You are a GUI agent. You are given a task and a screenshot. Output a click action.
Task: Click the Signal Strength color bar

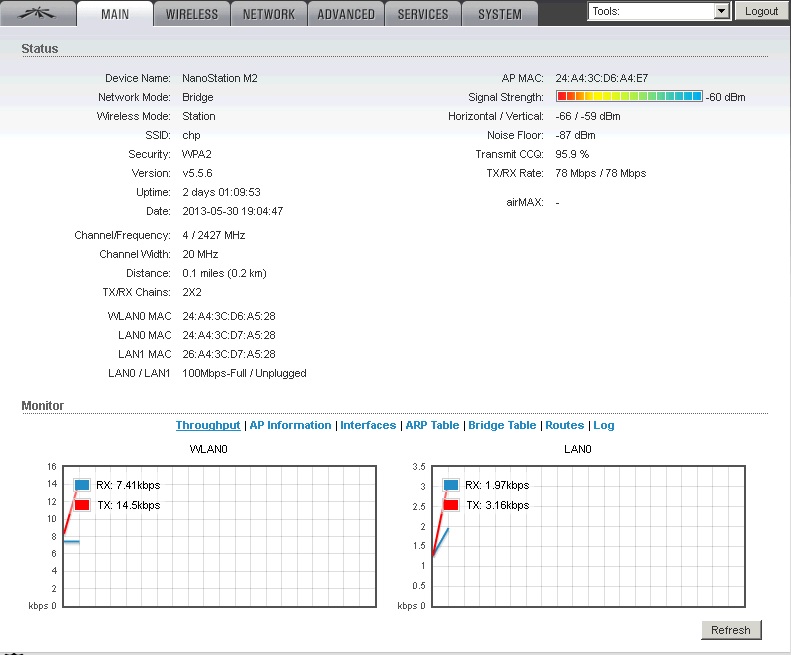629,96
